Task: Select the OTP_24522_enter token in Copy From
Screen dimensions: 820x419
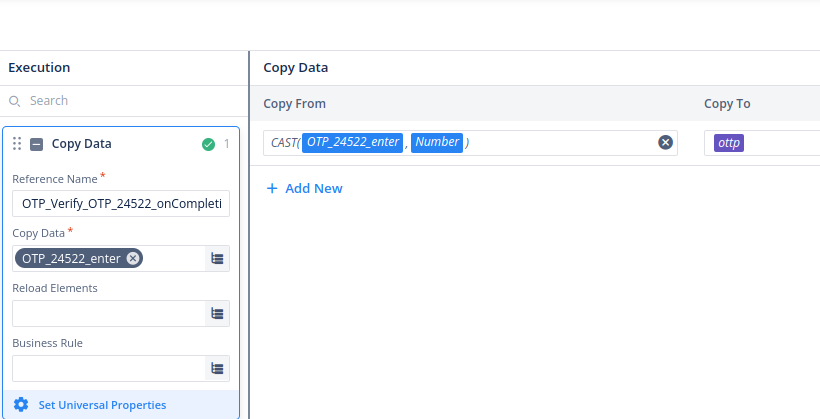Action: point(353,142)
